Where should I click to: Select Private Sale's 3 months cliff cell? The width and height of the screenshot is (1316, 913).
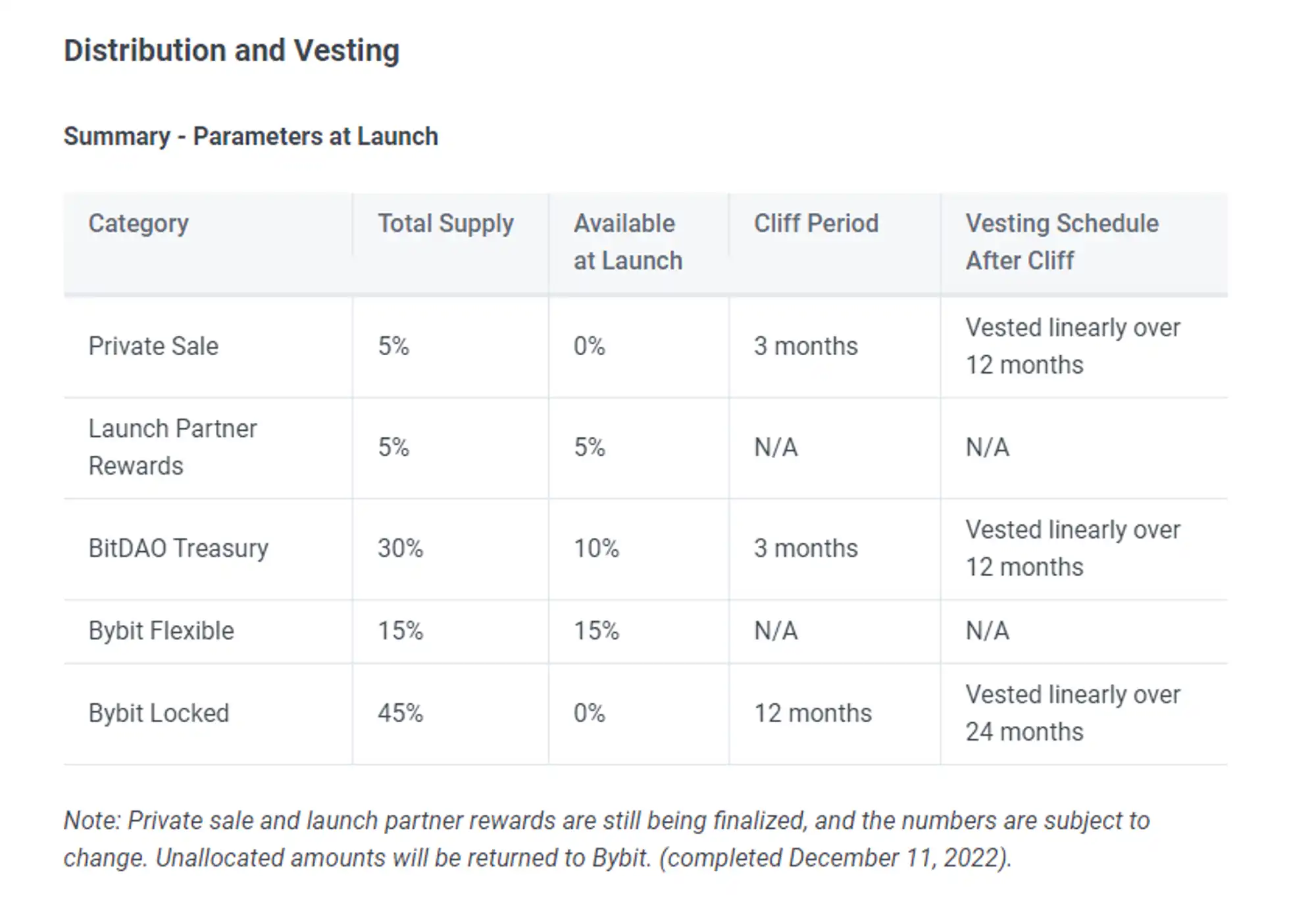[x=805, y=346]
